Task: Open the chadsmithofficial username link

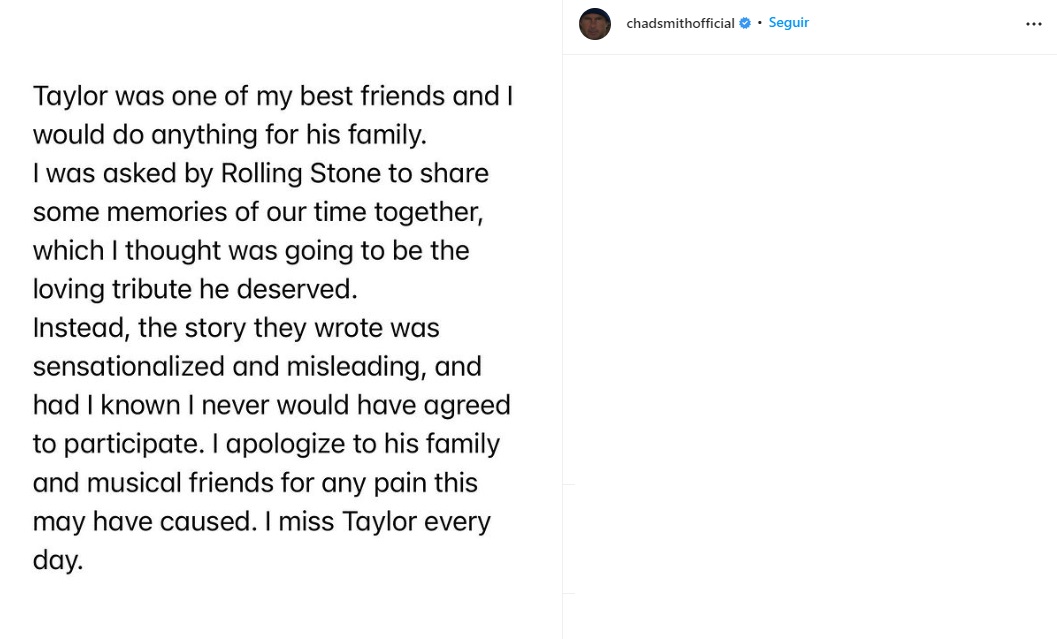Action: click(x=680, y=23)
